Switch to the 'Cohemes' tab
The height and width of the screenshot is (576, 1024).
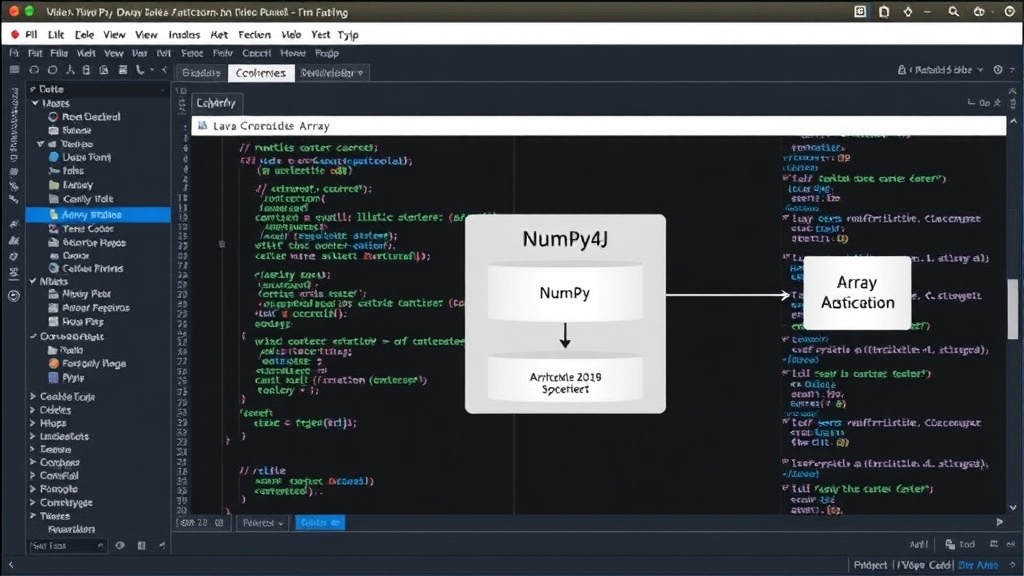(x=261, y=72)
